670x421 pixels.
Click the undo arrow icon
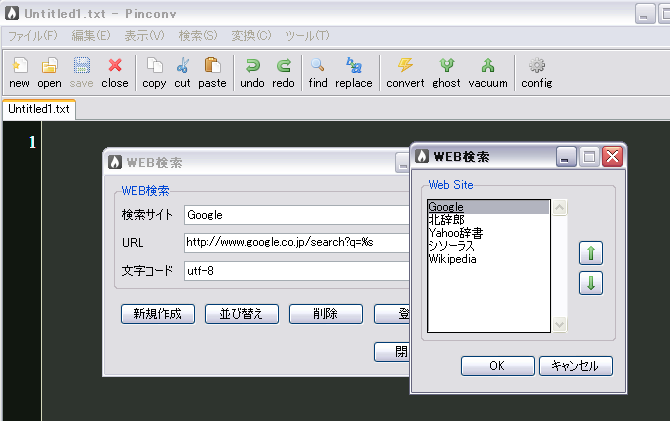coord(253,66)
